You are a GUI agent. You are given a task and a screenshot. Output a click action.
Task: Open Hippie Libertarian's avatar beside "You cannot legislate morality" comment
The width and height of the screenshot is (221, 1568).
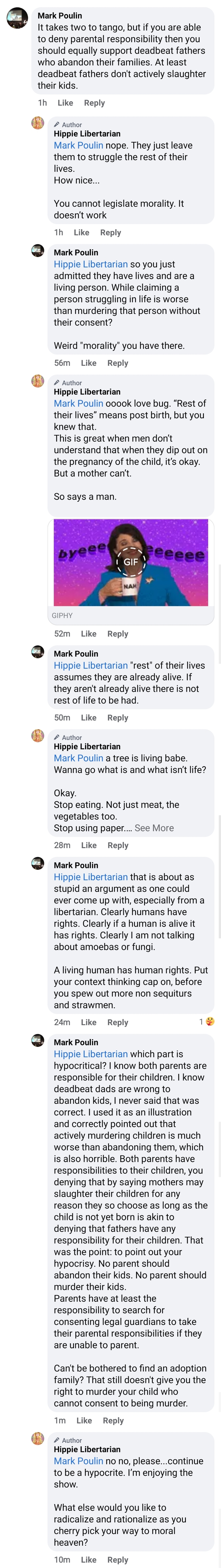coord(38,124)
